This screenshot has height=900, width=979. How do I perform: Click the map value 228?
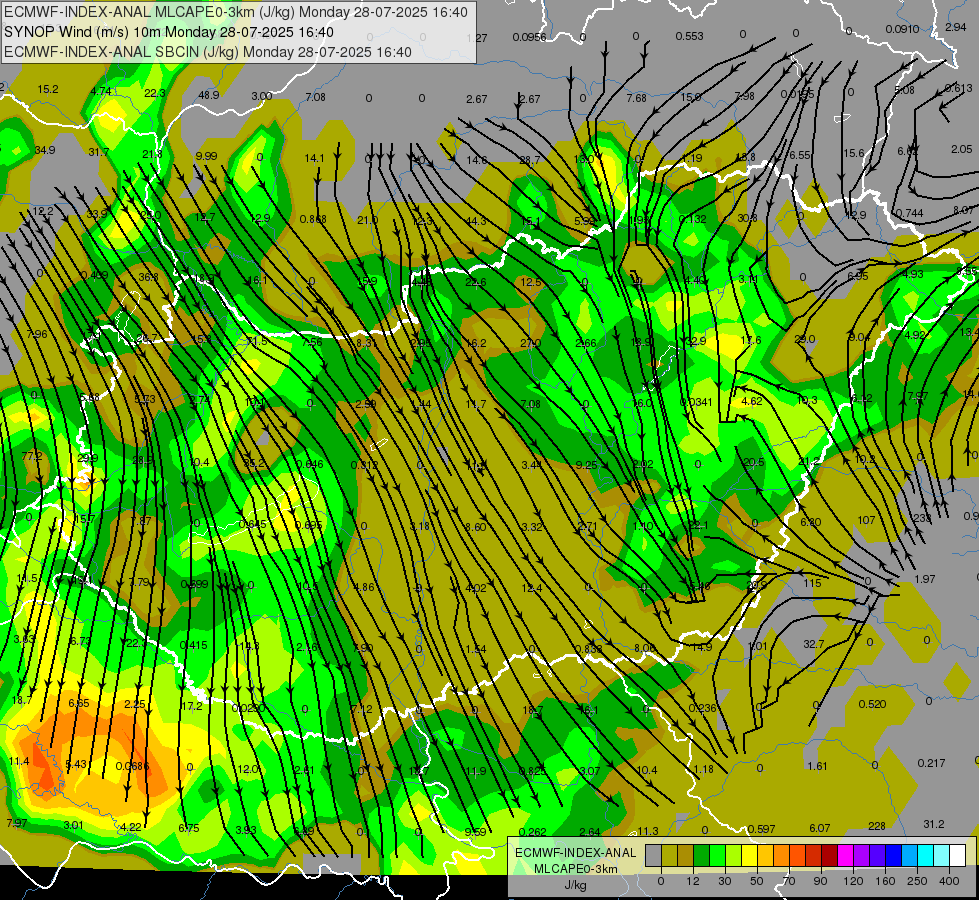click(x=877, y=826)
